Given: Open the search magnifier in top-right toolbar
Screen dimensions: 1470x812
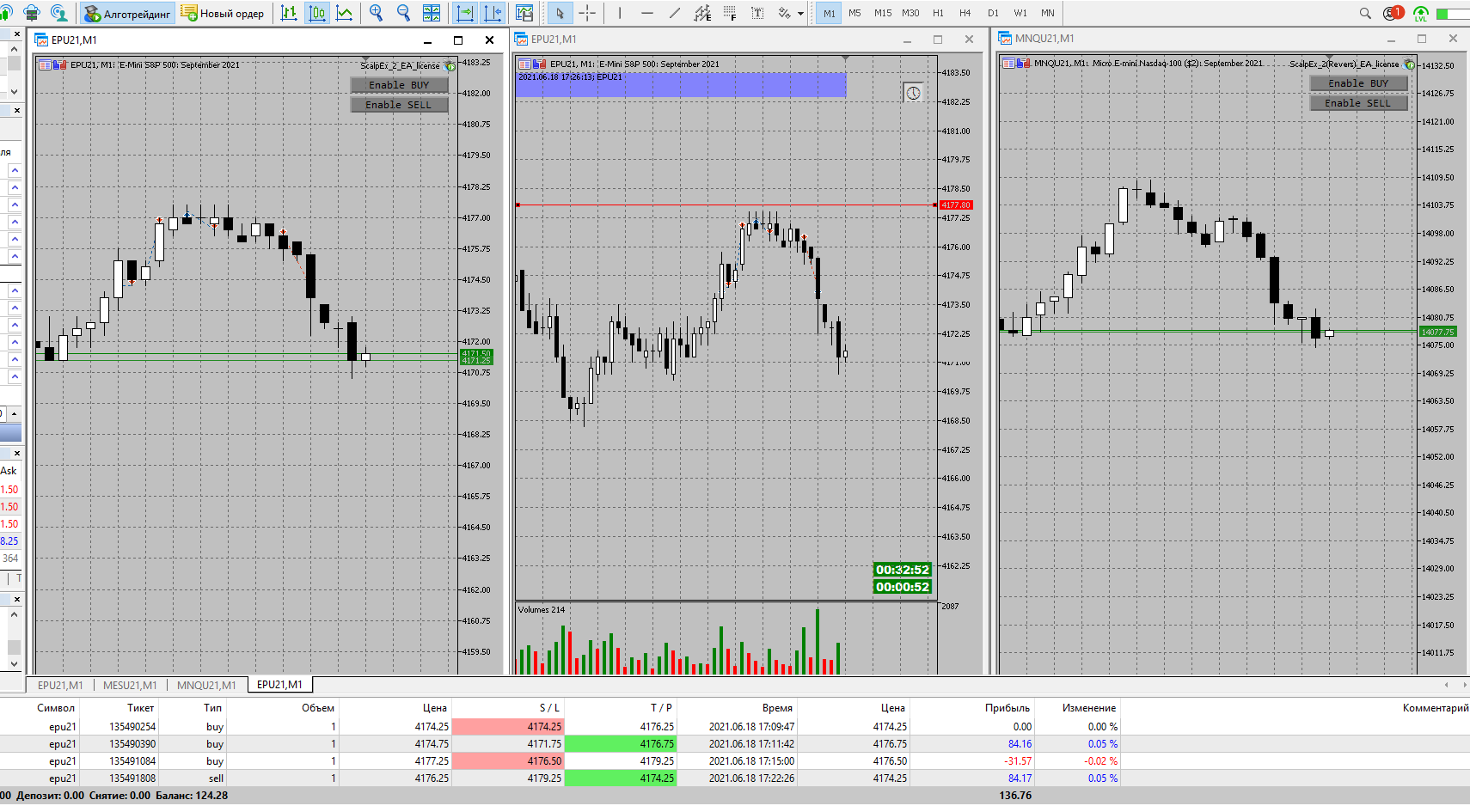Looking at the screenshot, I should tap(1365, 13).
